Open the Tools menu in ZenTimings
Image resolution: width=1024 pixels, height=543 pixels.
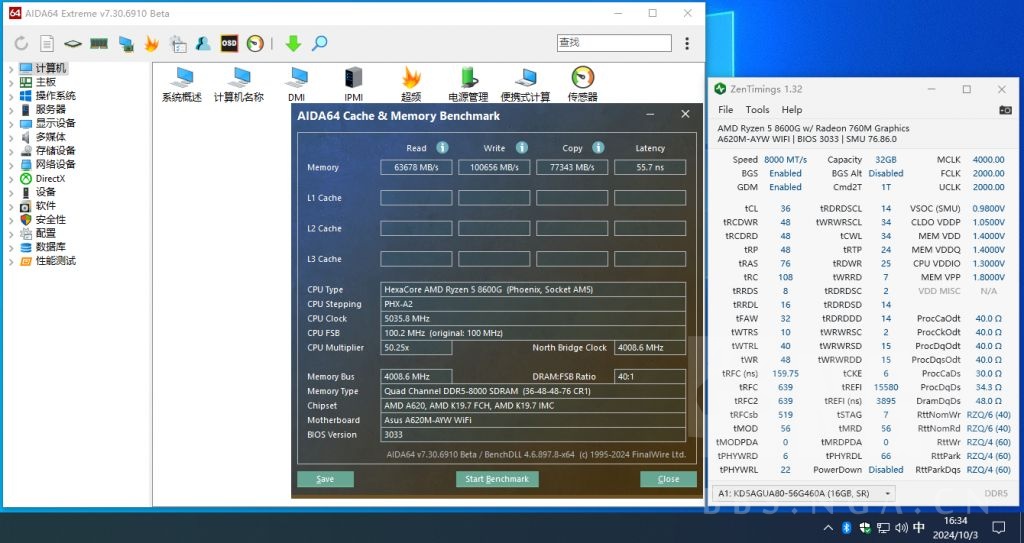757,110
